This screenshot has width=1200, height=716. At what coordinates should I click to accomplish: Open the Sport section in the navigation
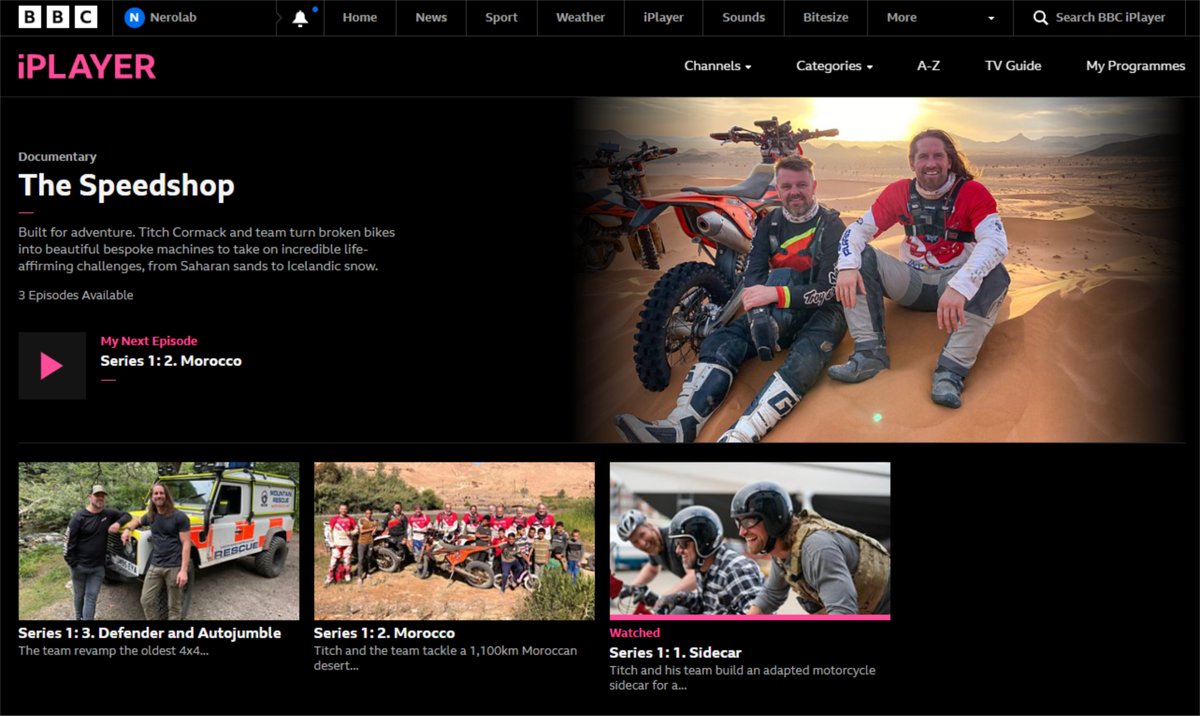coord(500,16)
